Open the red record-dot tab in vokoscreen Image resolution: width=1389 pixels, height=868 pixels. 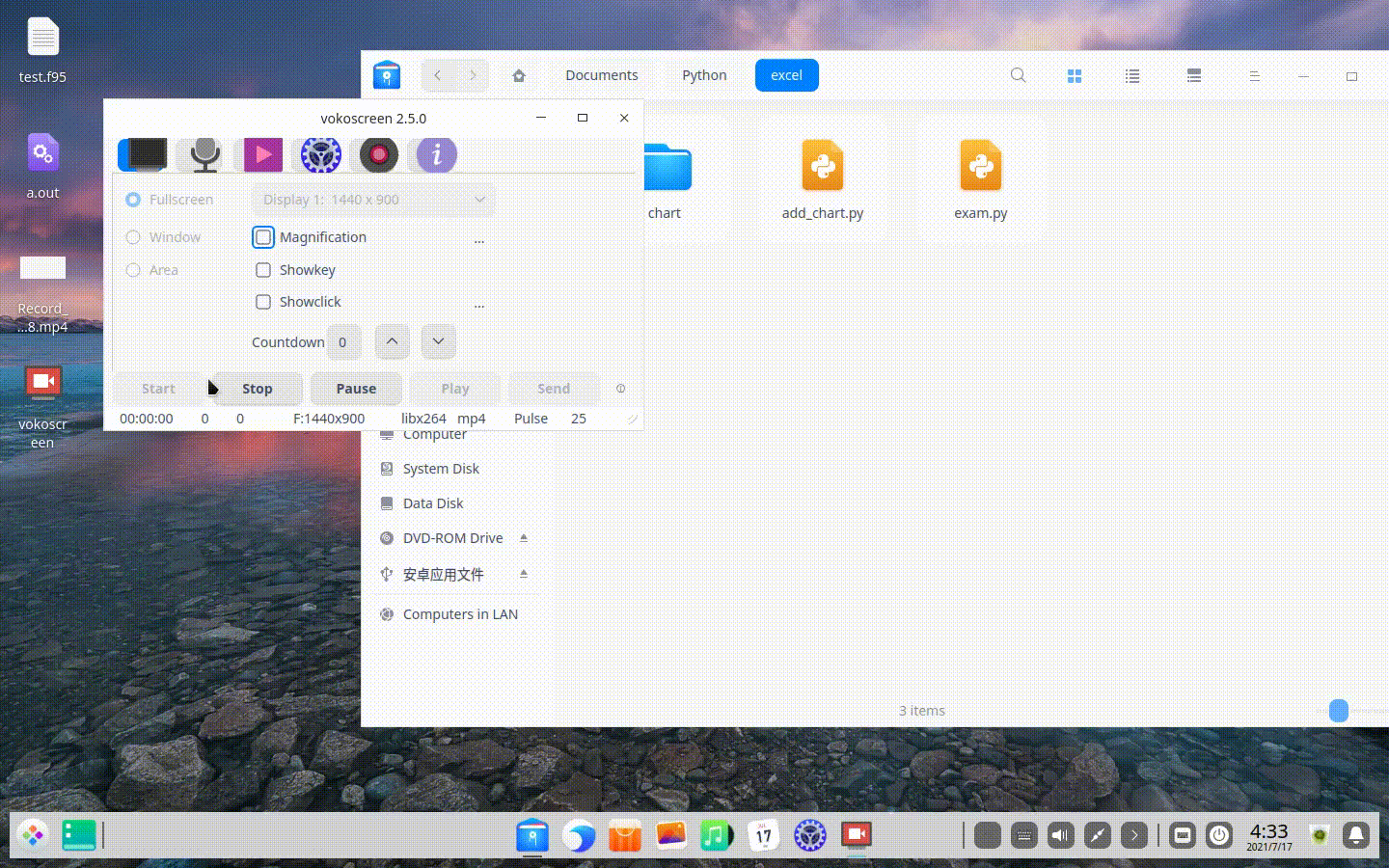point(379,154)
